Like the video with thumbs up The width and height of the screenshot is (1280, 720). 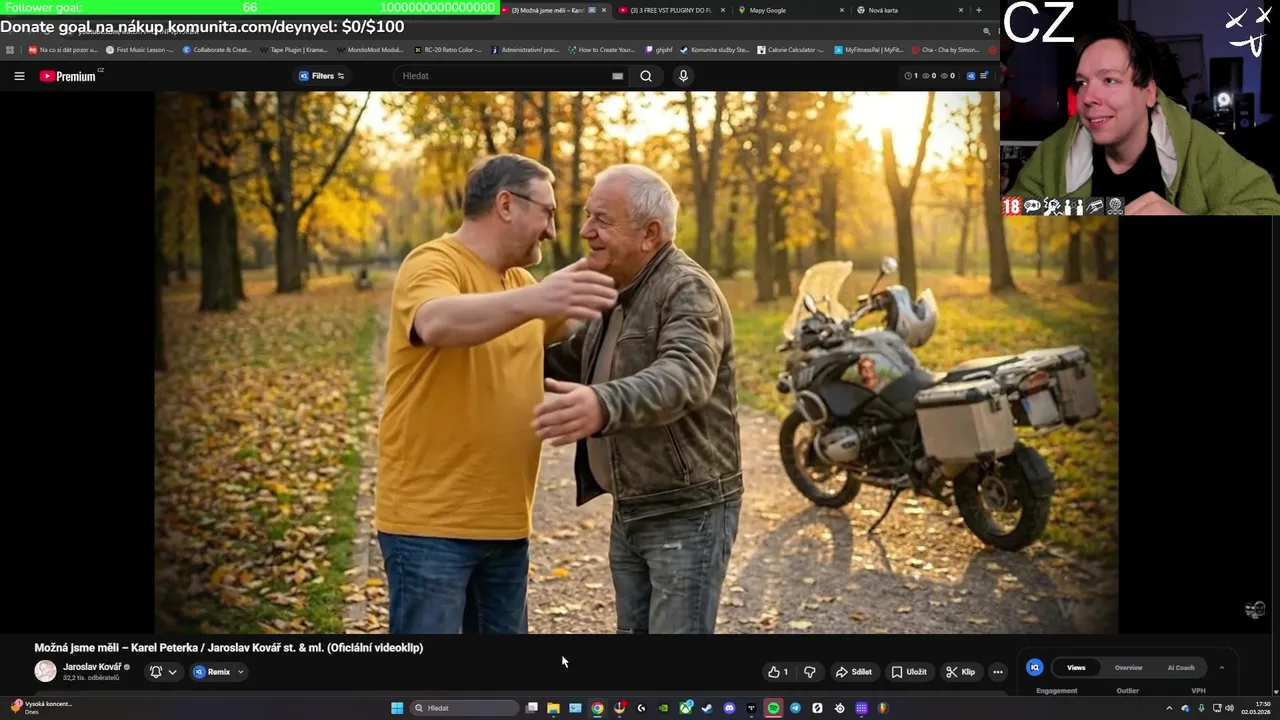pyautogui.click(x=778, y=672)
